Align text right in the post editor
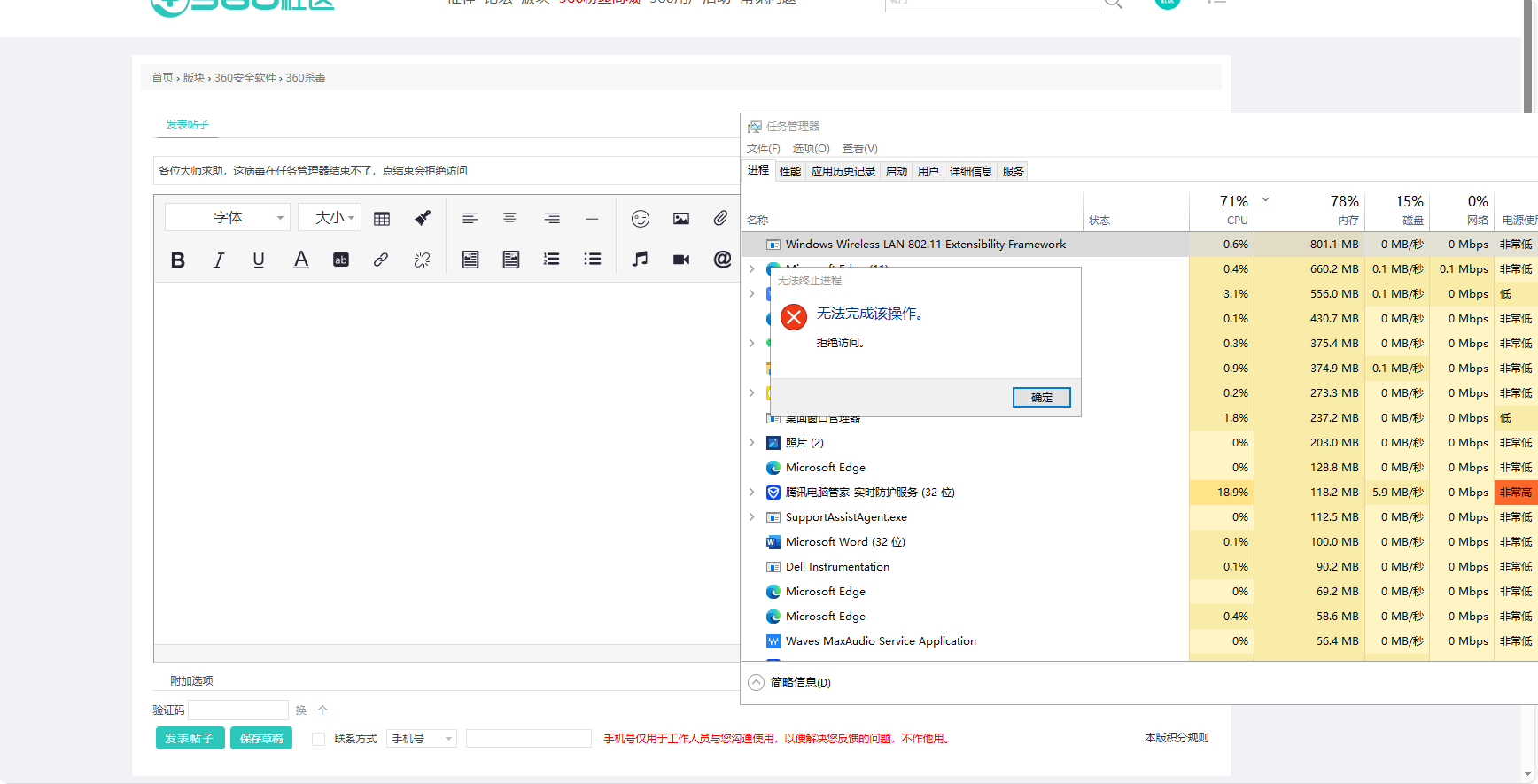 (x=551, y=218)
